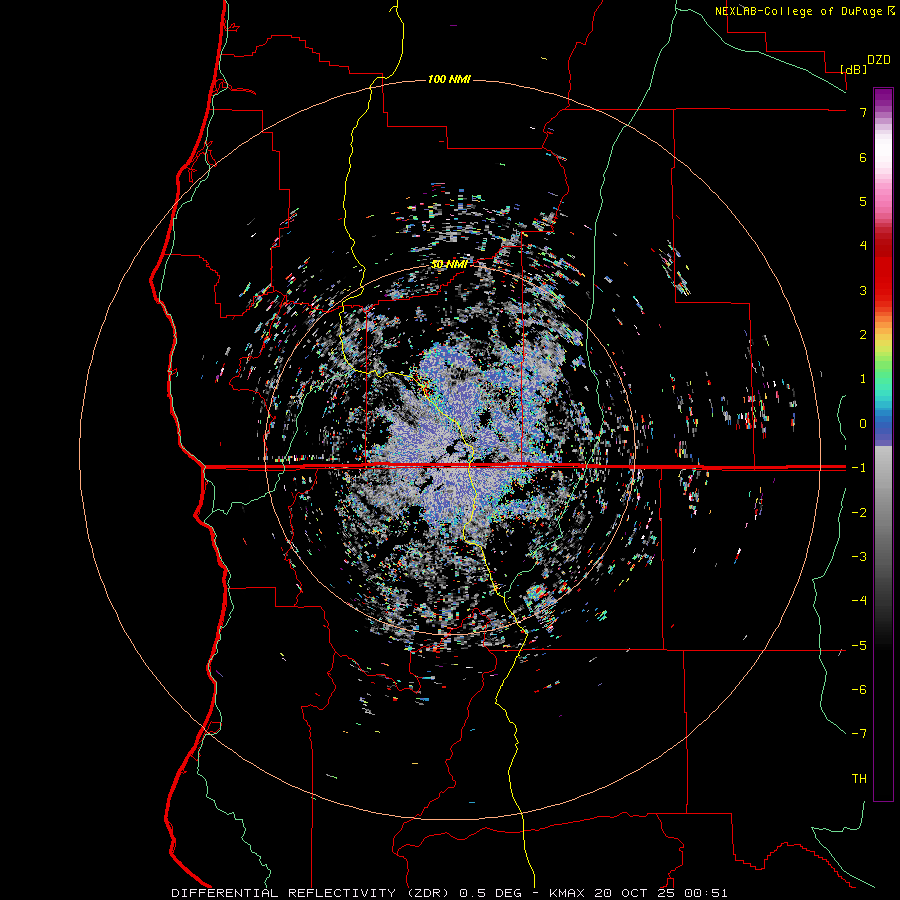This screenshot has width=900, height=900.
Task: Click the KMAX radar site identifier
Action: pyautogui.click(x=567, y=893)
